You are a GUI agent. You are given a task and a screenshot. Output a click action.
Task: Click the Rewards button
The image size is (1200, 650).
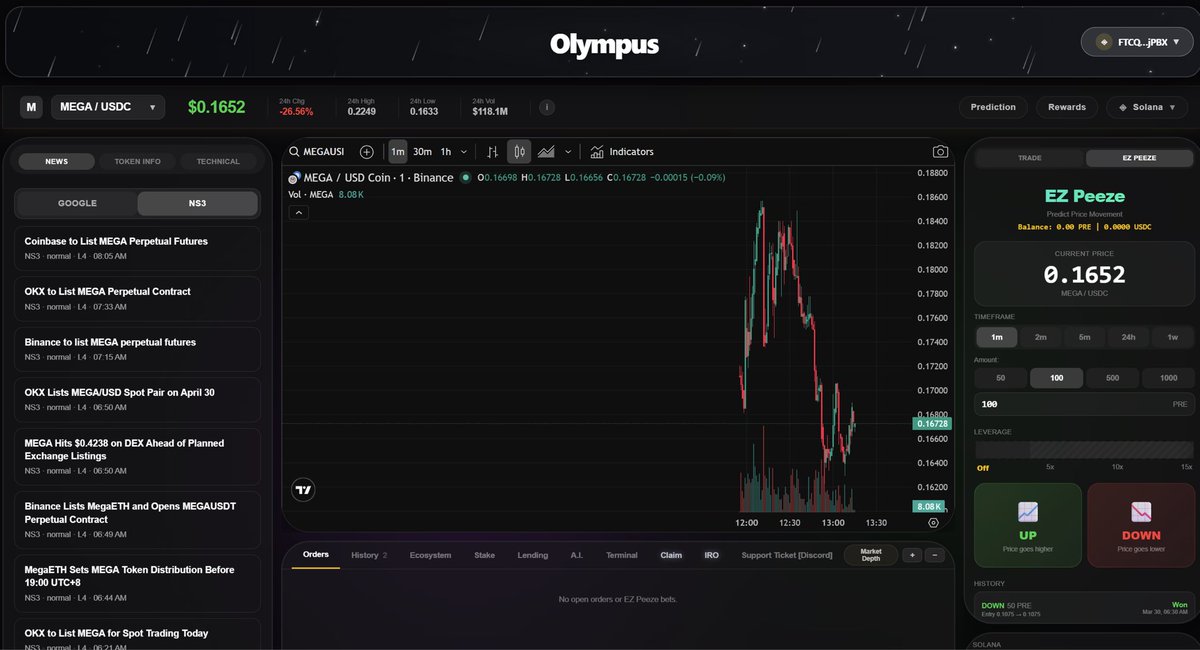pos(1067,107)
